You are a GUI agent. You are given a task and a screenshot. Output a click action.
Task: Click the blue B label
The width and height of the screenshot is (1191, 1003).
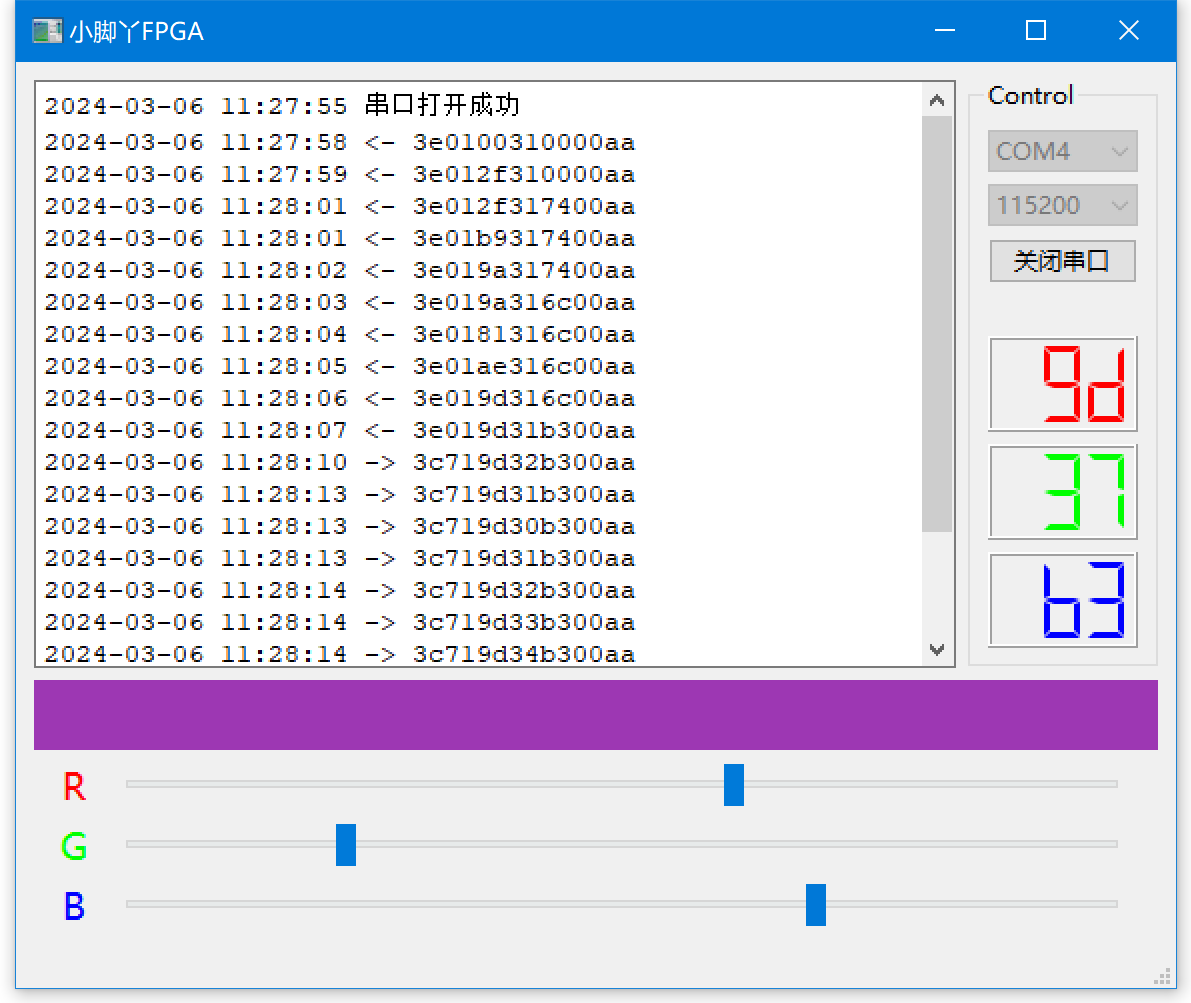pyautogui.click(x=74, y=906)
